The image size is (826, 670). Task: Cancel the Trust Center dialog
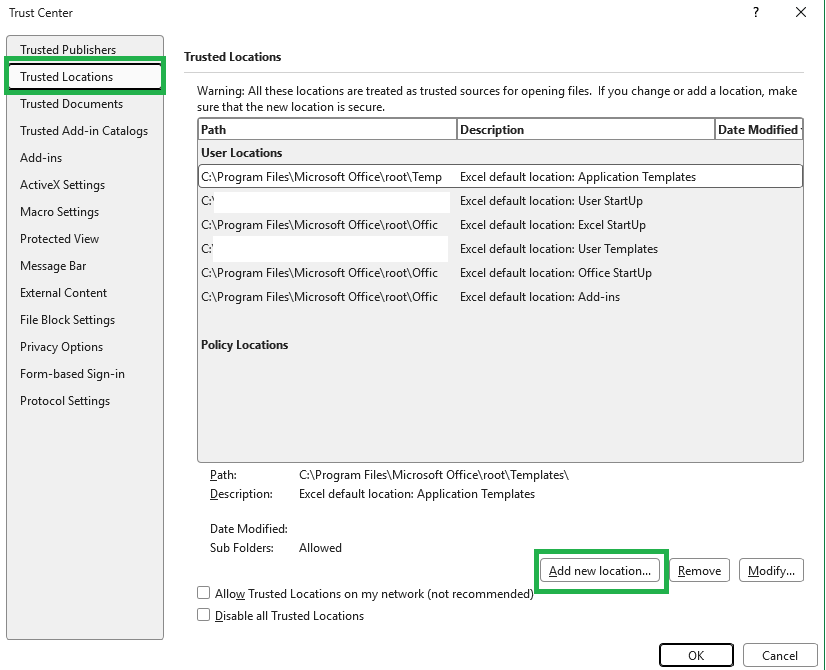(780, 655)
